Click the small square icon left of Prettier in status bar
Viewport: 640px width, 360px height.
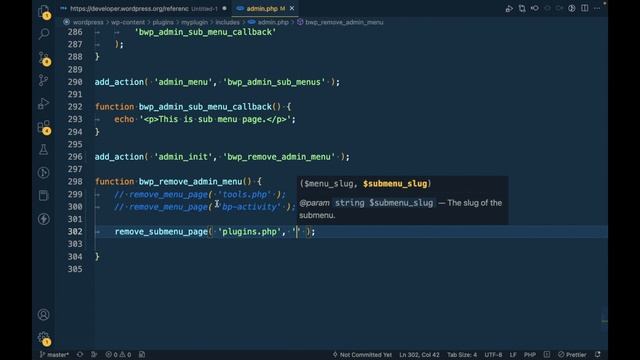(547, 355)
